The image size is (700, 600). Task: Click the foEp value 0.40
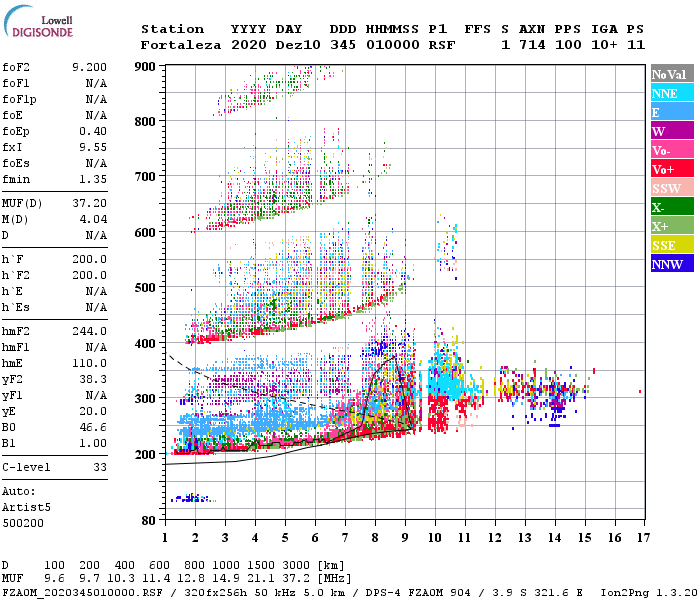point(93,131)
